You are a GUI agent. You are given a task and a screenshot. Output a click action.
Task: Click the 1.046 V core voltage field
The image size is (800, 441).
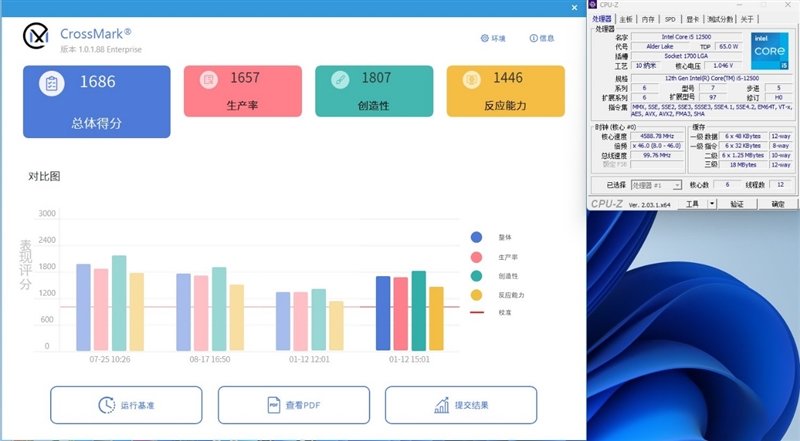tap(723, 66)
